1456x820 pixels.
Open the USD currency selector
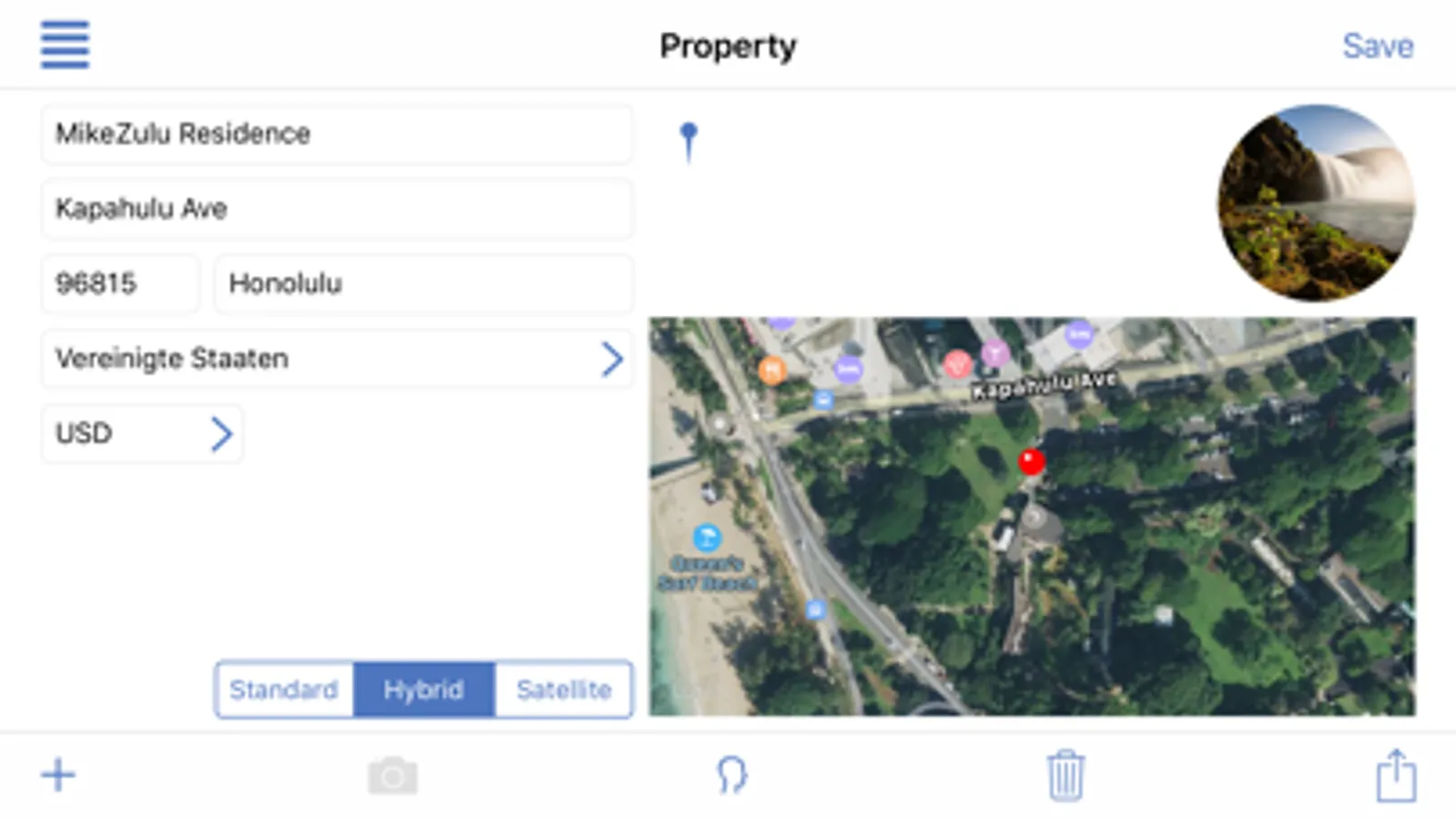coord(142,434)
